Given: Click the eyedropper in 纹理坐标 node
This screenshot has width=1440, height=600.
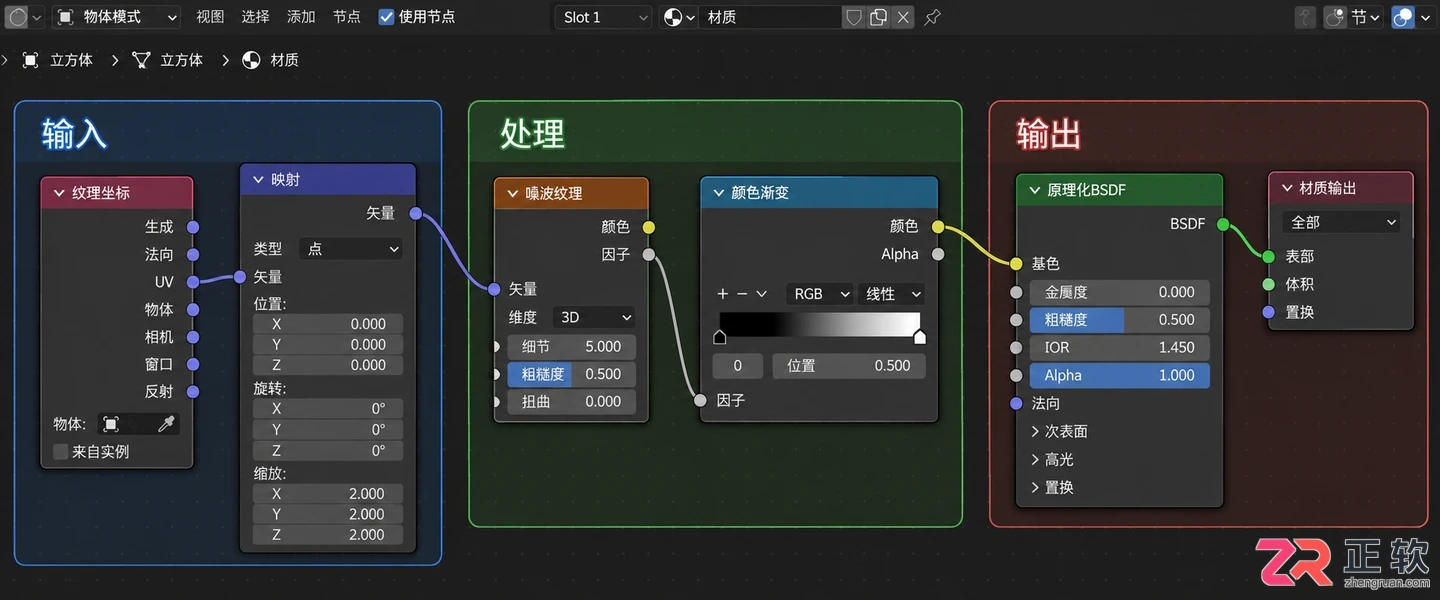Looking at the screenshot, I should pyautogui.click(x=166, y=425).
